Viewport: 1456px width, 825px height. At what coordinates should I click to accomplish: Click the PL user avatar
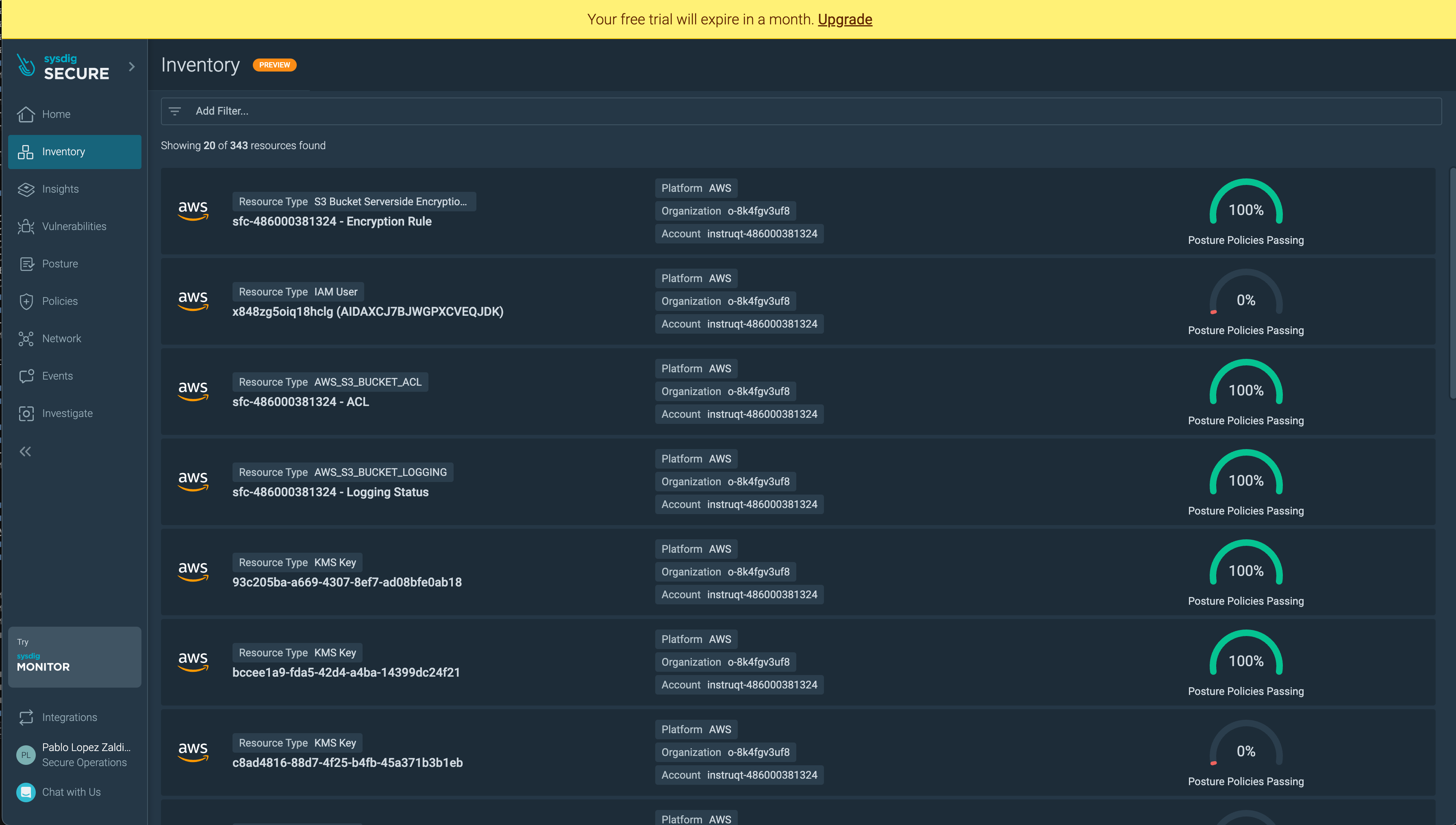(x=26, y=755)
